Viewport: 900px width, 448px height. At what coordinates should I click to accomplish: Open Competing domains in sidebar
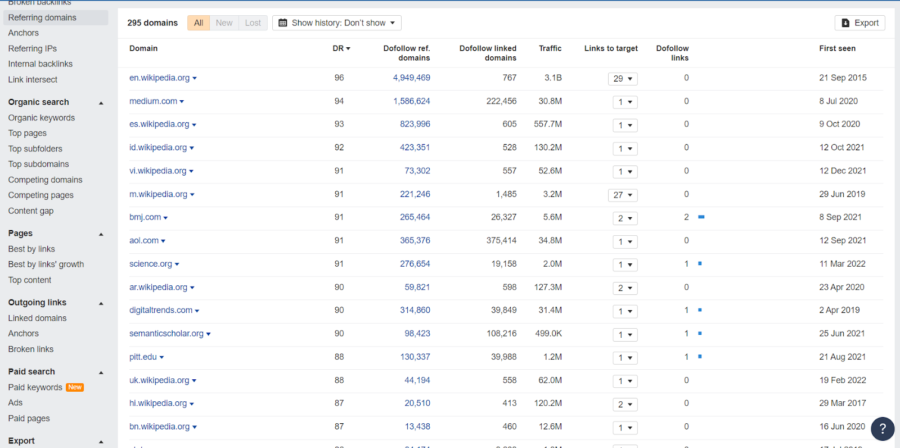tap(45, 180)
